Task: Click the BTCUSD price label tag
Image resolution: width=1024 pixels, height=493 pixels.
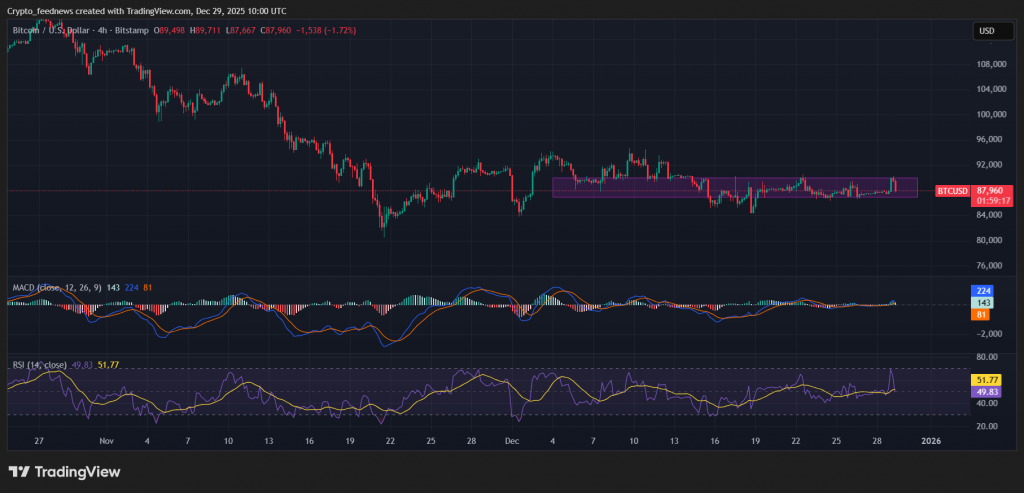Action: [951, 190]
